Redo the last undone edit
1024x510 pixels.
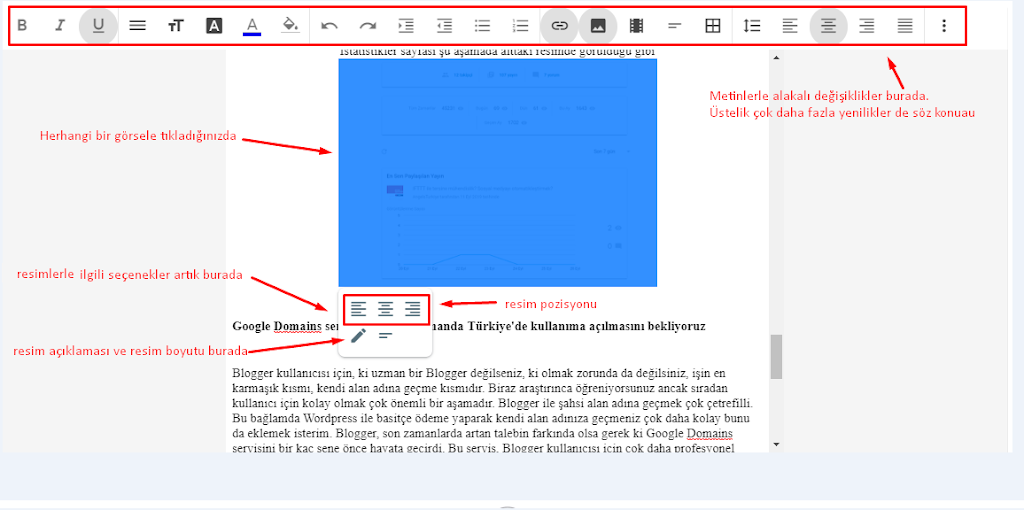click(367, 26)
